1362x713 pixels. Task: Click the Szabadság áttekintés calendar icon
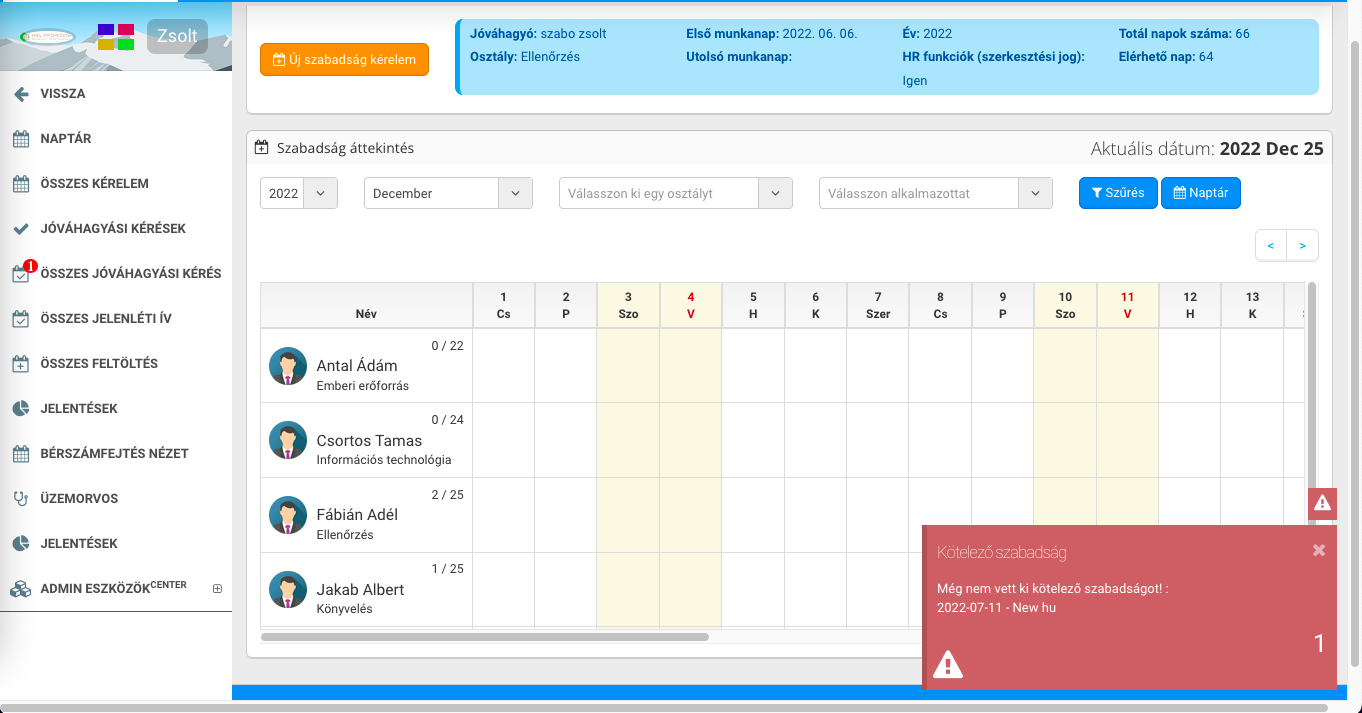tap(262, 148)
